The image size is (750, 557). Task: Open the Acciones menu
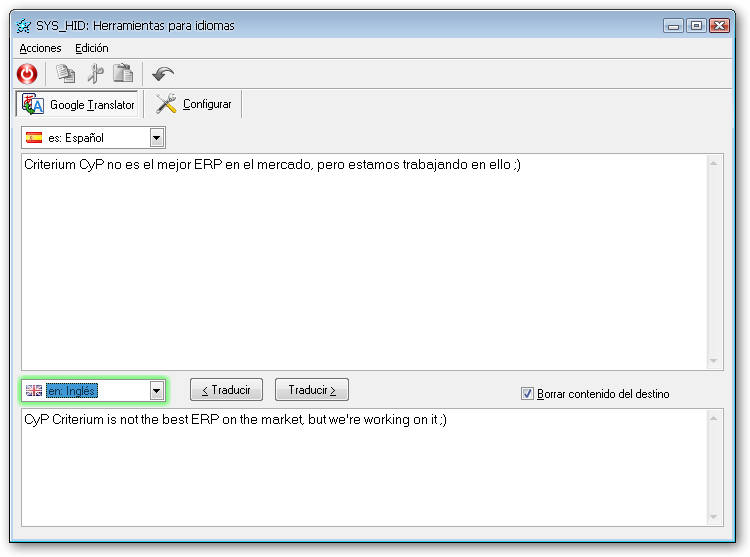(x=40, y=48)
